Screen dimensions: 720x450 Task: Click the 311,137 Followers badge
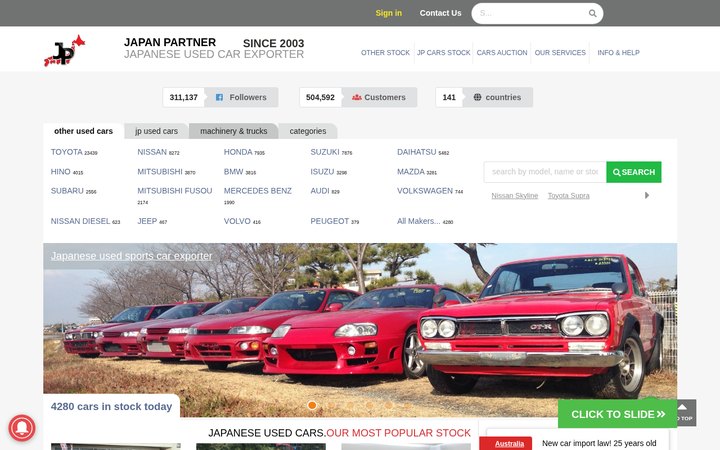point(220,97)
